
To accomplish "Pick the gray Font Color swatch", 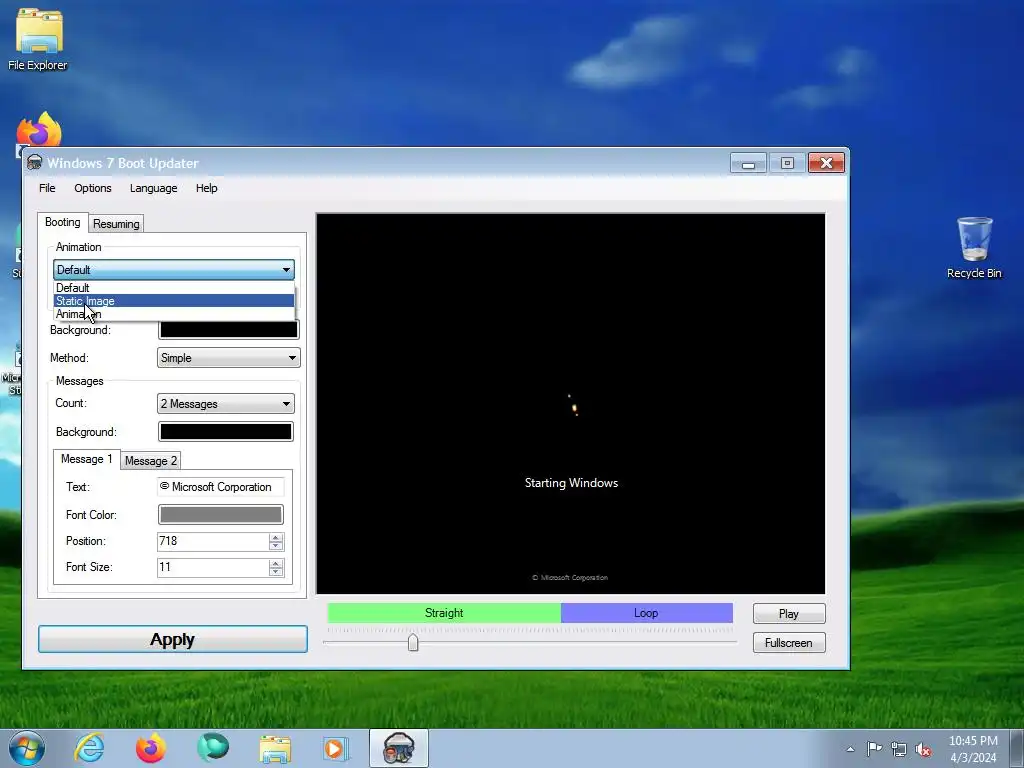I will [x=221, y=515].
